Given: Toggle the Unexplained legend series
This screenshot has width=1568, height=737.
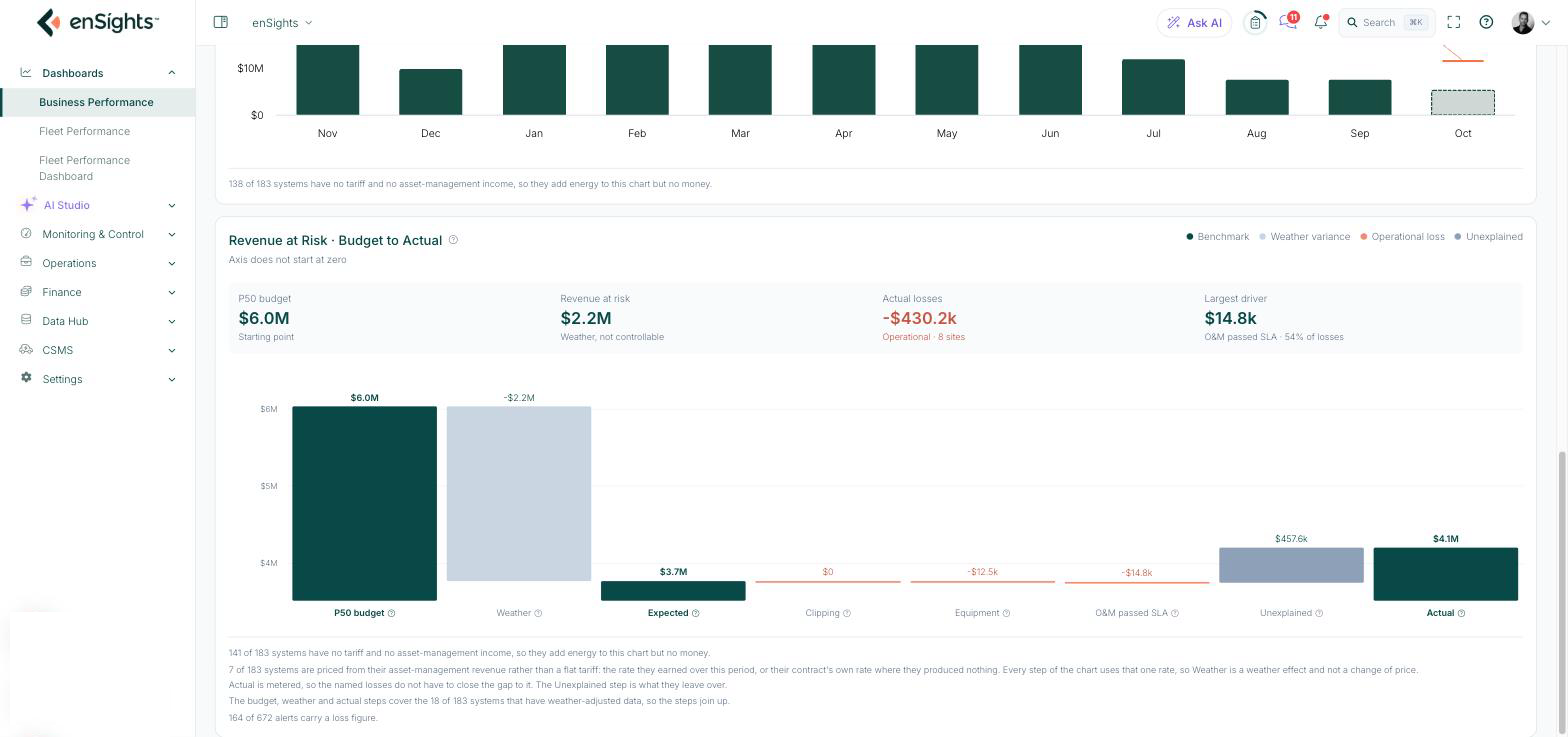Looking at the screenshot, I should (x=1489, y=237).
